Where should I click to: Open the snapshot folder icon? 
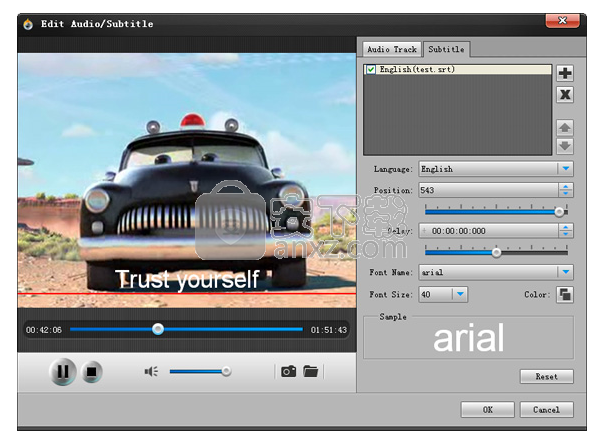[310, 371]
